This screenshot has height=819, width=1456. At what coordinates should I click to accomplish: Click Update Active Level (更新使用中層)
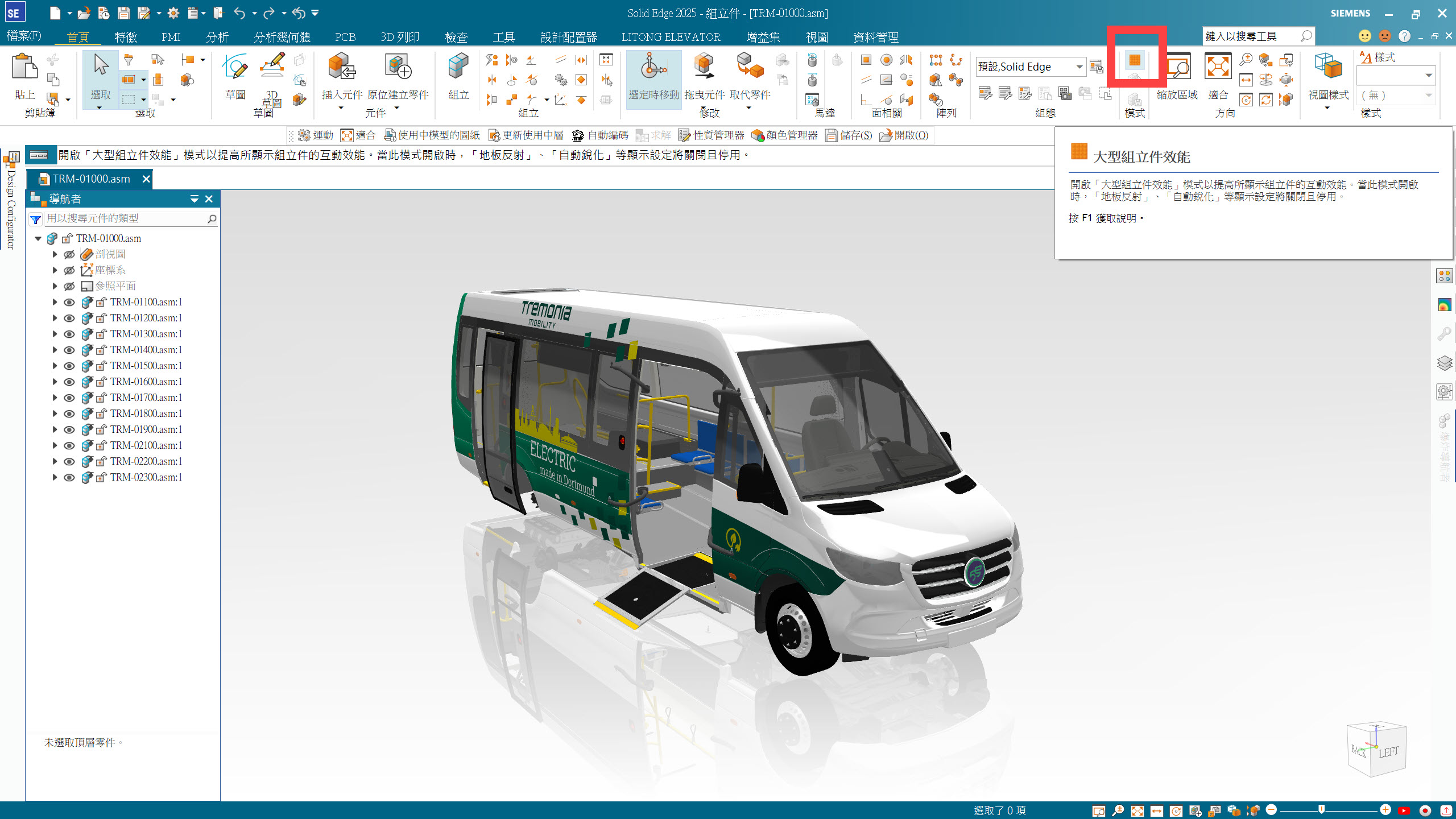click(x=526, y=135)
